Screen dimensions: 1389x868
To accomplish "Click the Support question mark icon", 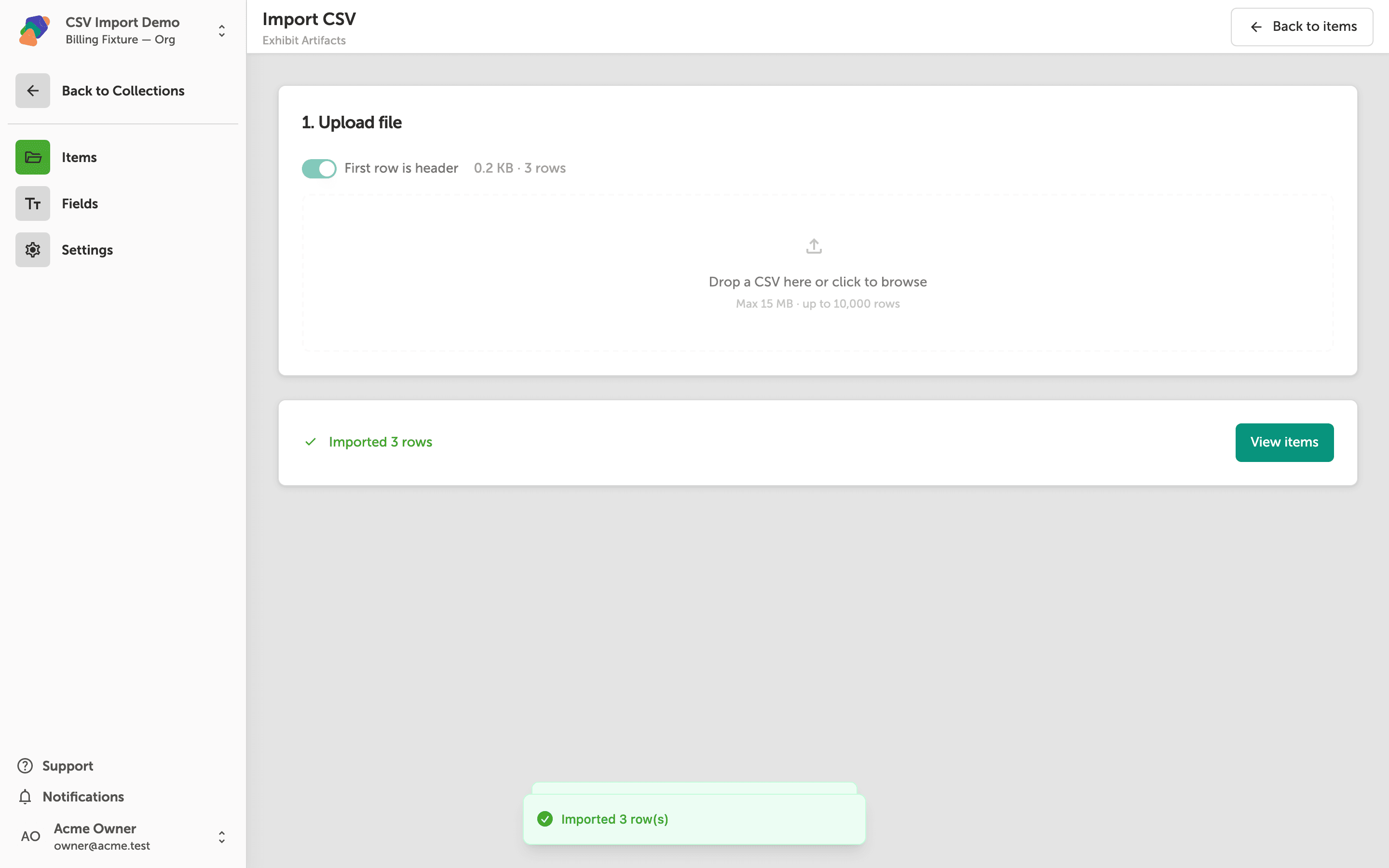I will click(x=25, y=766).
